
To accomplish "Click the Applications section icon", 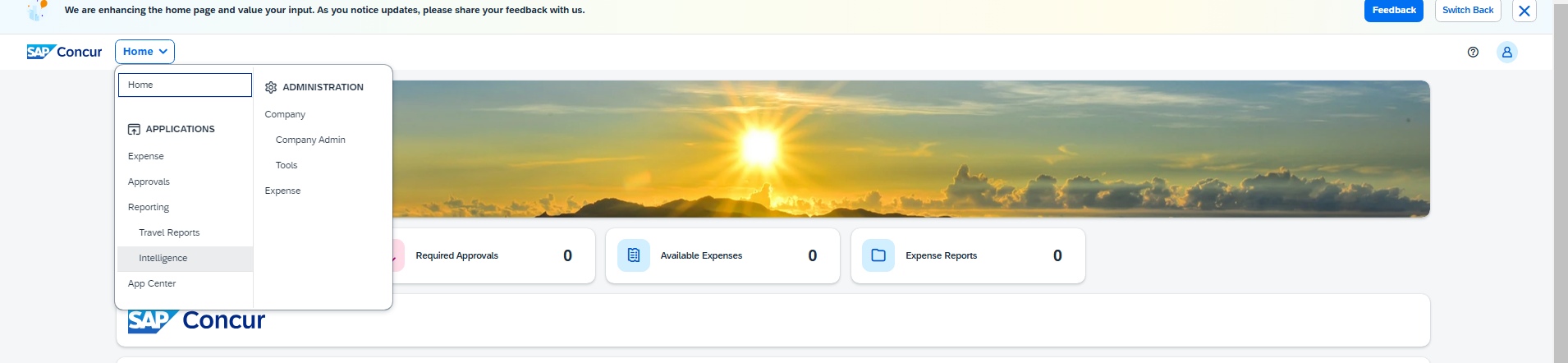I will pyautogui.click(x=134, y=129).
